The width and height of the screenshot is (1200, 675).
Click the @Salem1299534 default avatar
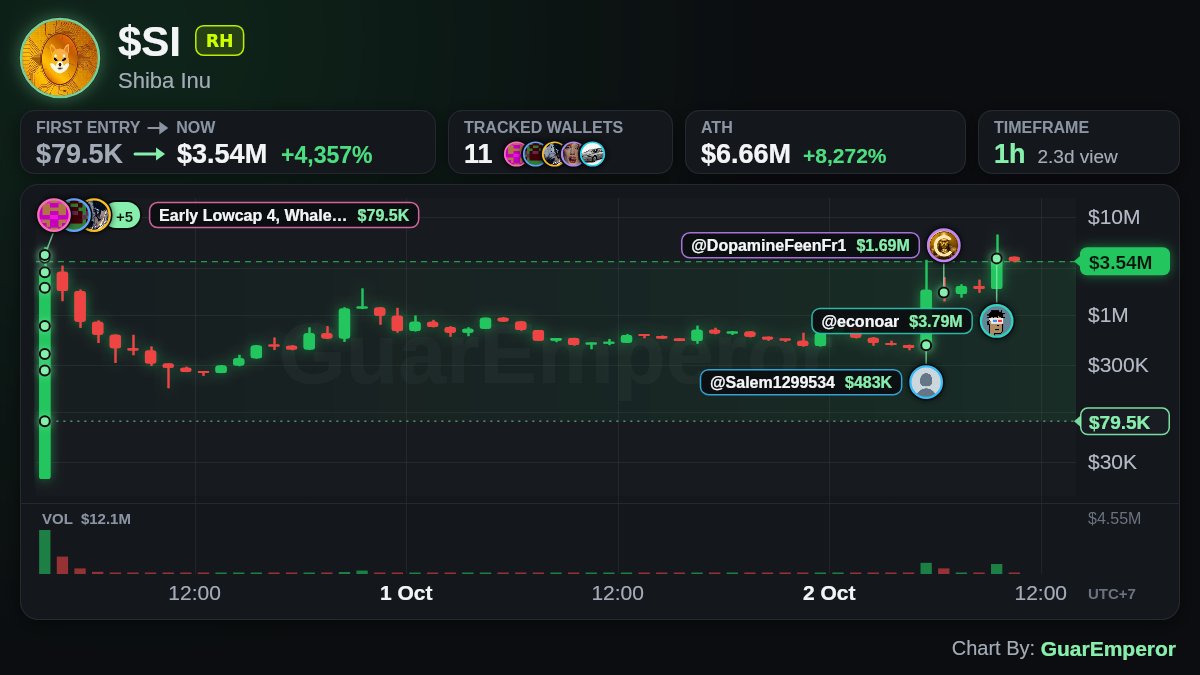coord(926,382)
